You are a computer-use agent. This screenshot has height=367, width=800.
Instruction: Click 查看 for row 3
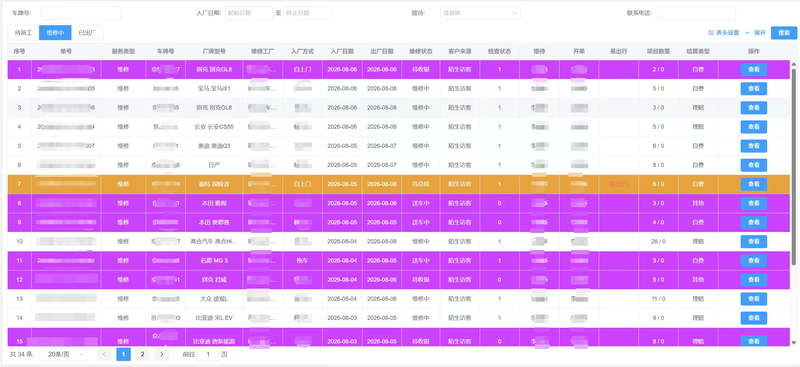pyautogui.click(x=754, y=108)
